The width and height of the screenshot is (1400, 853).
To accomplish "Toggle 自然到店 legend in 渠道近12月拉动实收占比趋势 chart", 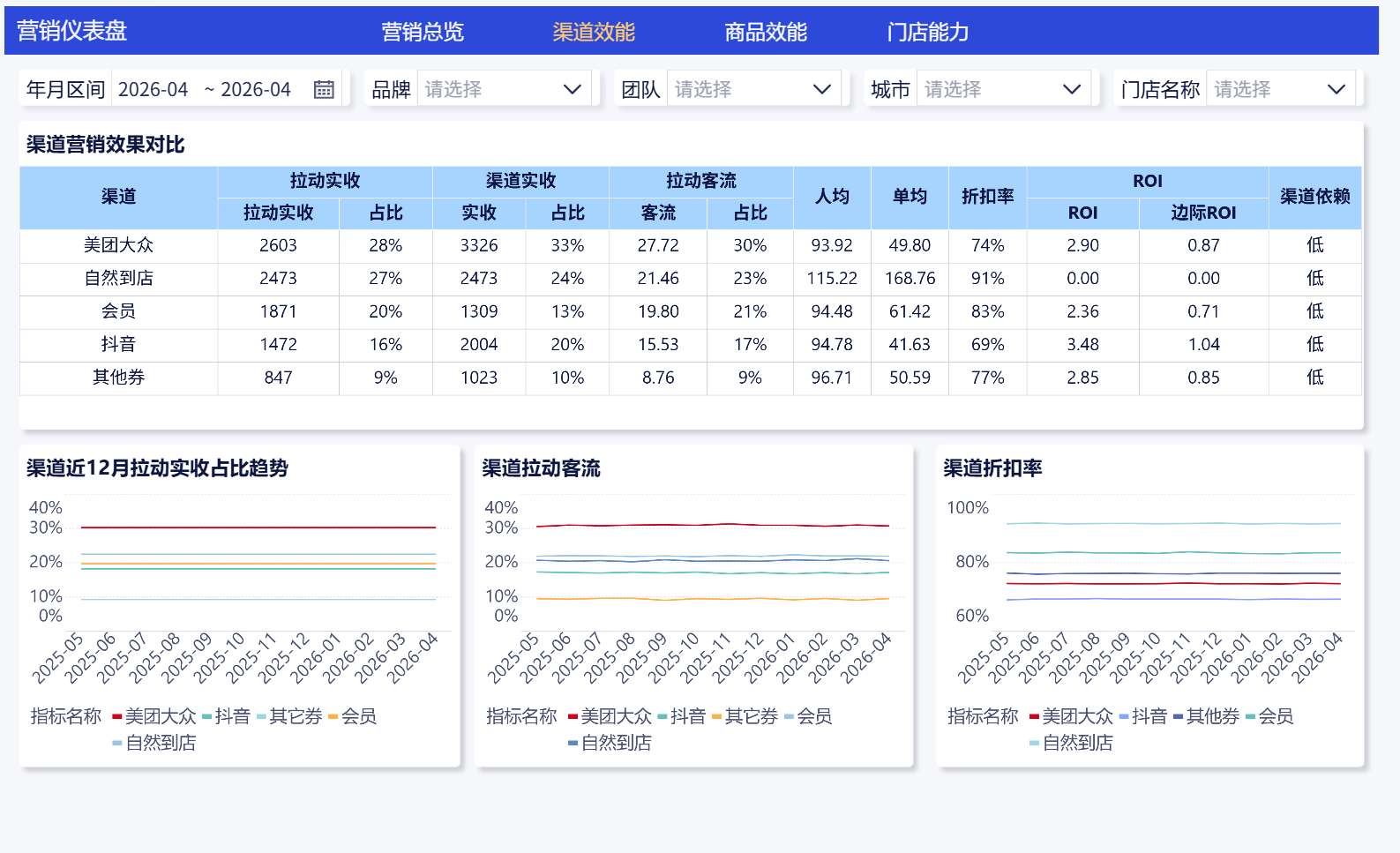I will tap(153, 743).
